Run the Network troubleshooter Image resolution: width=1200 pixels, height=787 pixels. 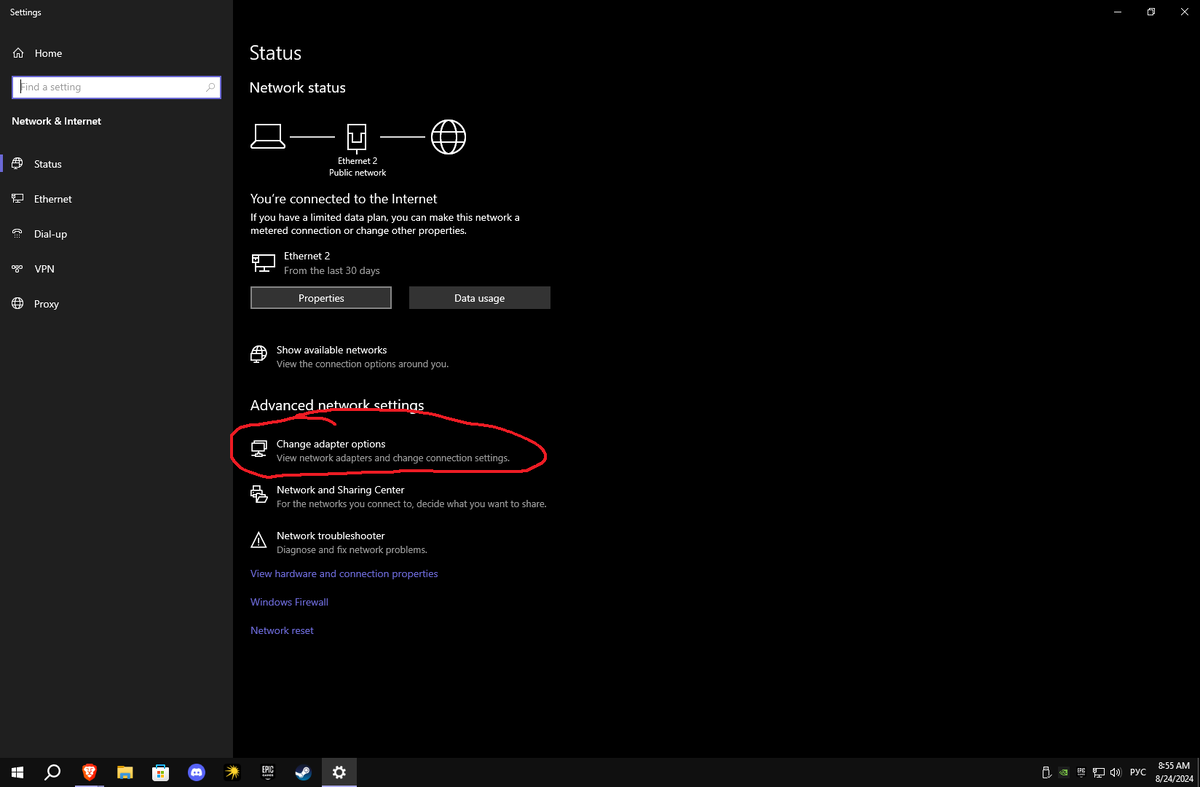coord(339,543)
